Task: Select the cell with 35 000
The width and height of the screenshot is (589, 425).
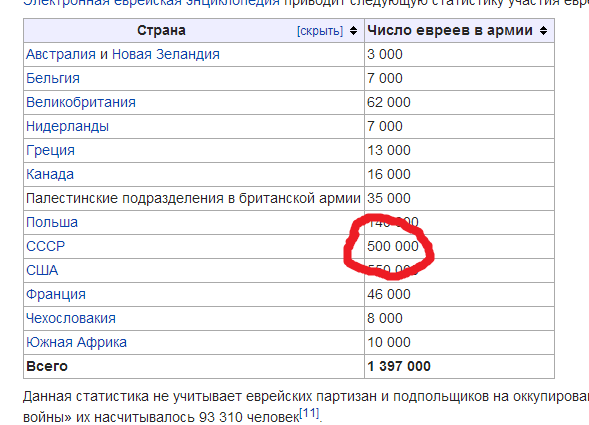Action: [x=459, y=198]
